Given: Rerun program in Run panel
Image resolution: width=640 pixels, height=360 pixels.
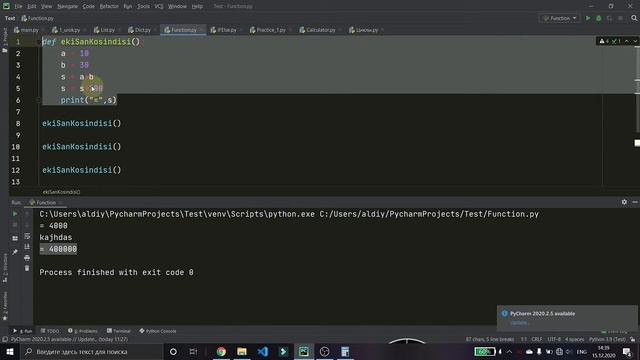Looking at the screenshot, I should click(x=15, y=214).
